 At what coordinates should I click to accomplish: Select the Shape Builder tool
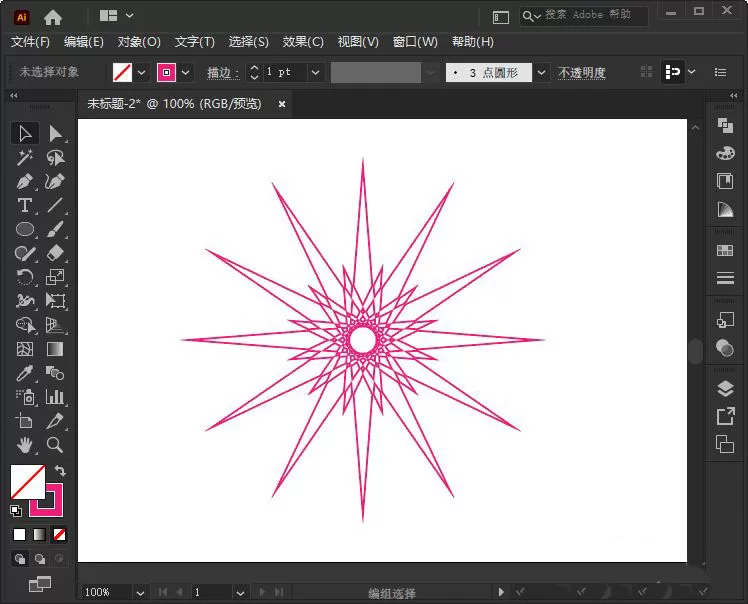tap(24, 325)
